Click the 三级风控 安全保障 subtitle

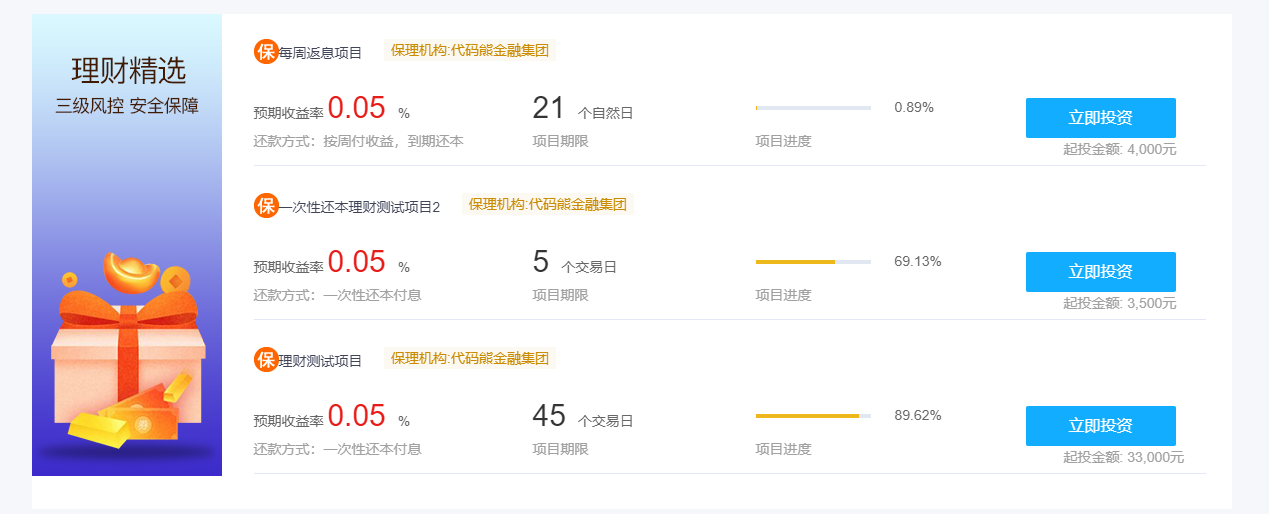[x=127, y=106]
